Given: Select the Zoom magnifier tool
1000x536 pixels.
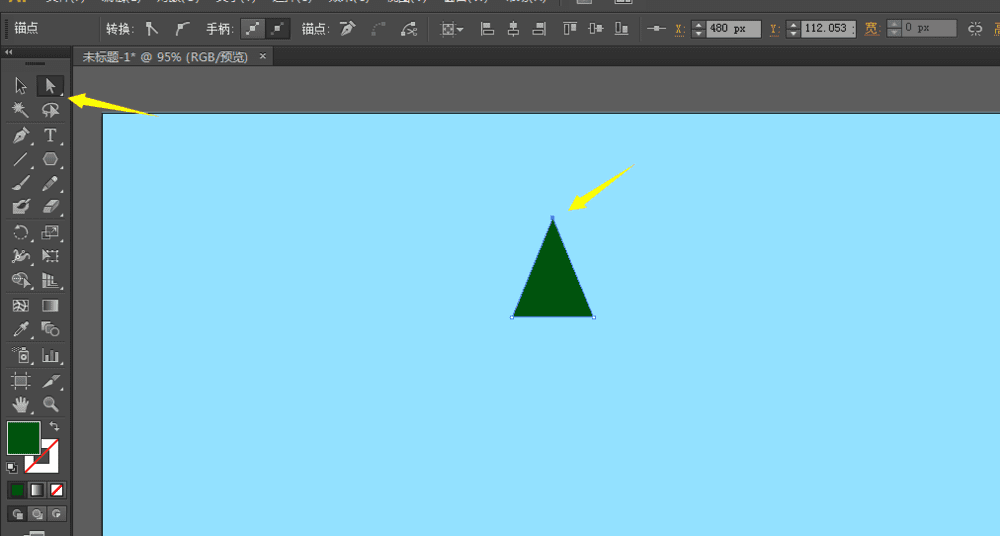Looking at the screenshot, I should (50, 405).
